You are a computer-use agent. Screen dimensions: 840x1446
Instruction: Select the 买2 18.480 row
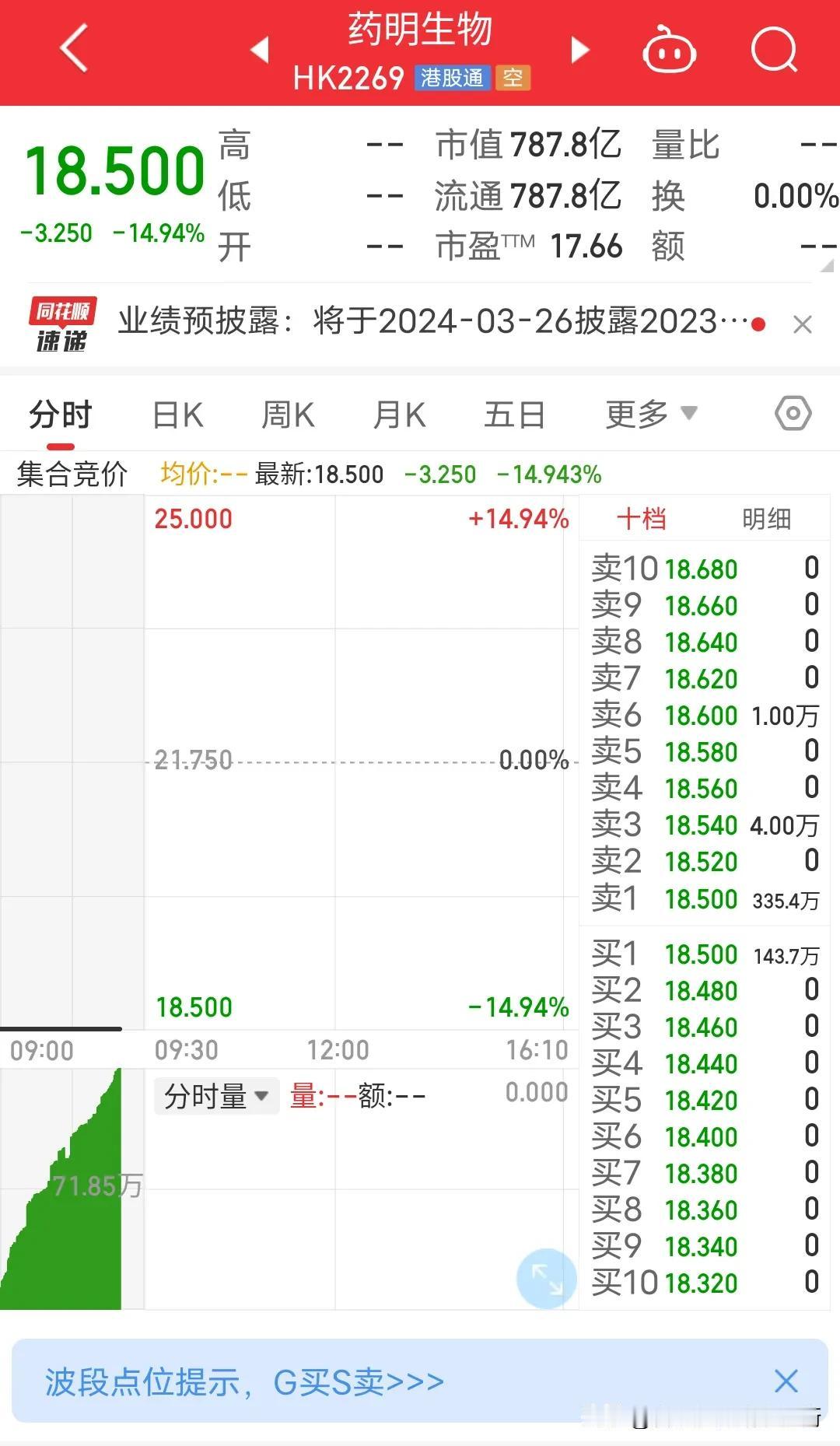tap(705, 990)
